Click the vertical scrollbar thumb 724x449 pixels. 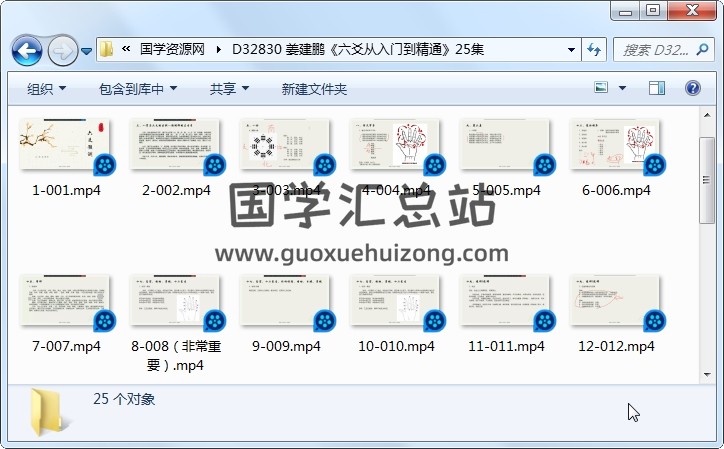(x=707, y=180)
